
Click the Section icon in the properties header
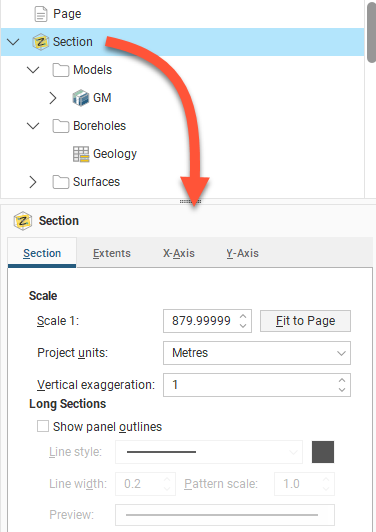tap(23, 221)
